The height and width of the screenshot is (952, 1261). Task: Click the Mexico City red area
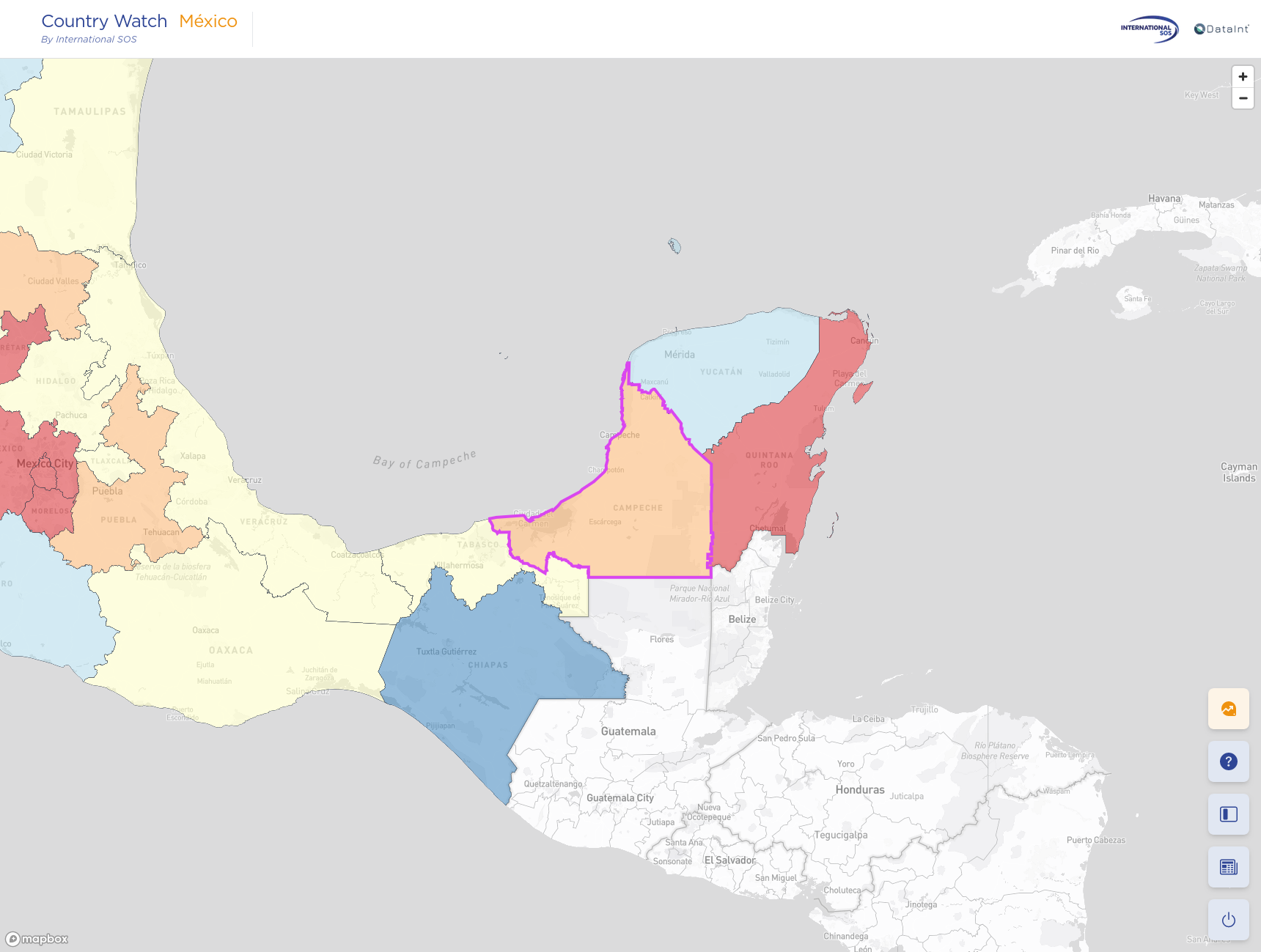click(46, 462)
